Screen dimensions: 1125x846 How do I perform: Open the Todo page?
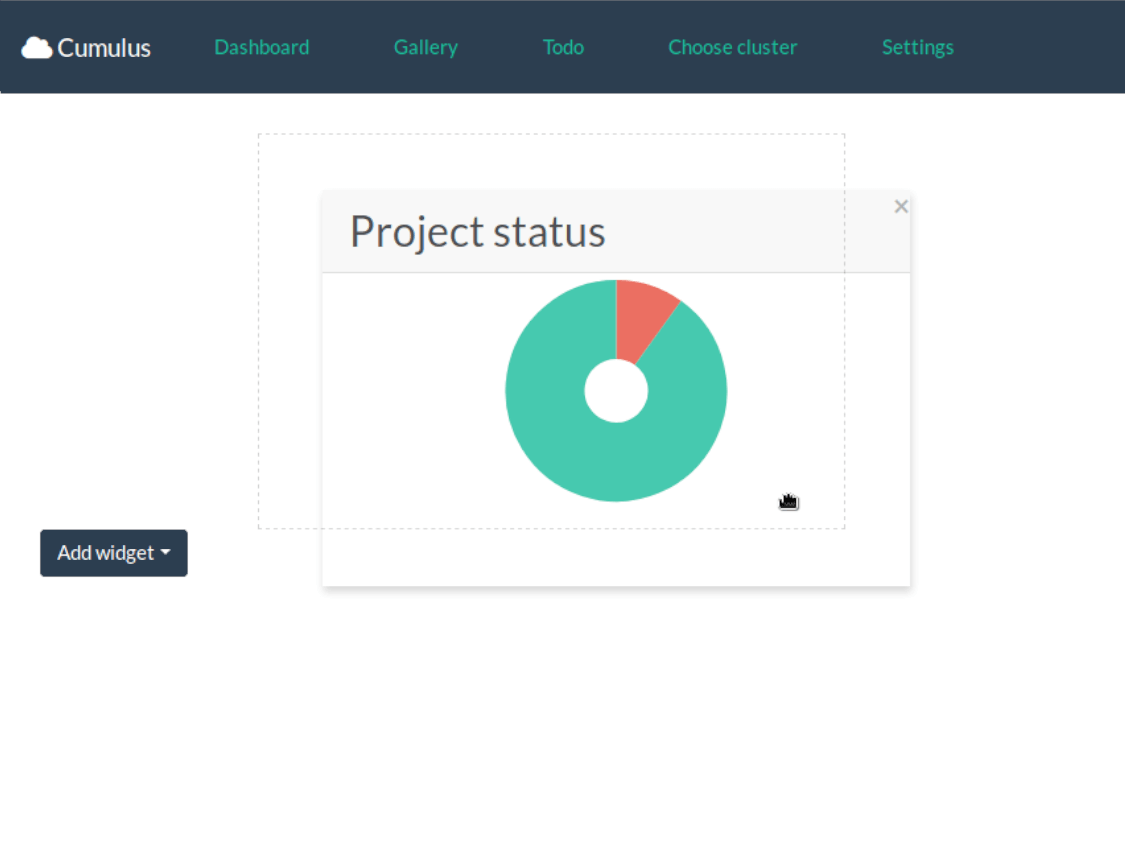pos(563,47)
